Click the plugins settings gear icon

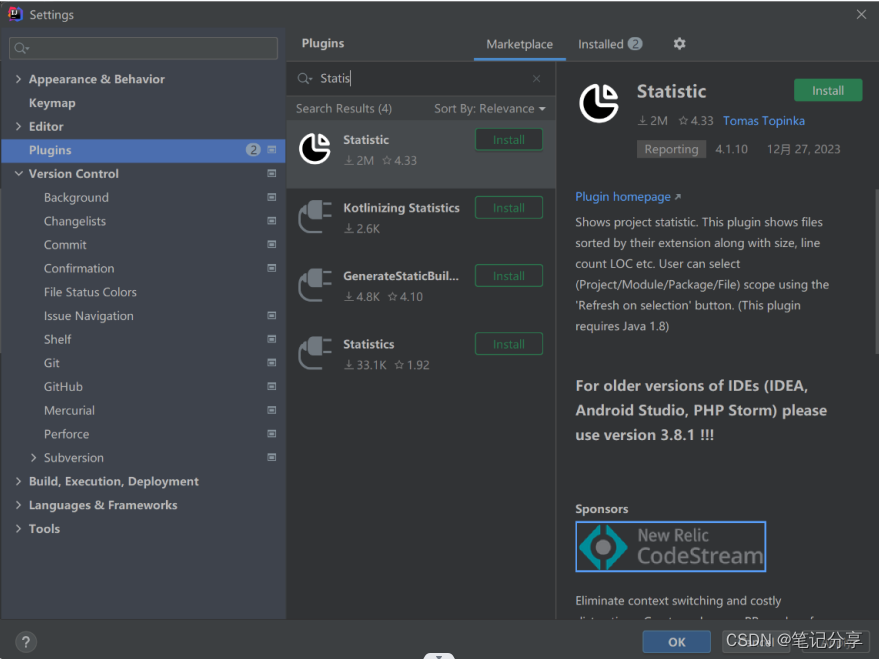tap(679, 44)
